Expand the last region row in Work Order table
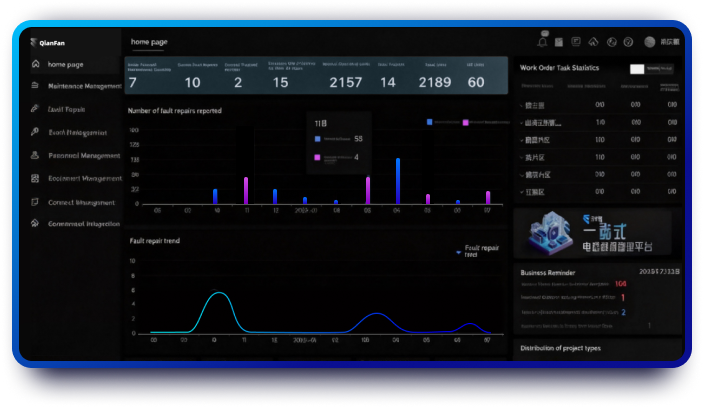 point(522,191)
